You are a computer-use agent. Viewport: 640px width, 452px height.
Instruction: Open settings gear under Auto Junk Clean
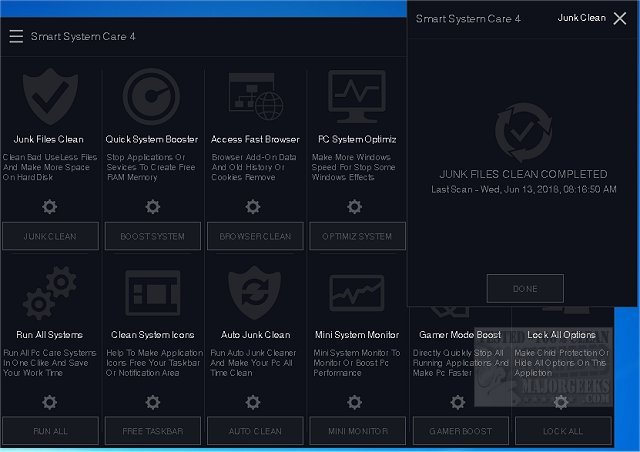(x=253, y=402)
